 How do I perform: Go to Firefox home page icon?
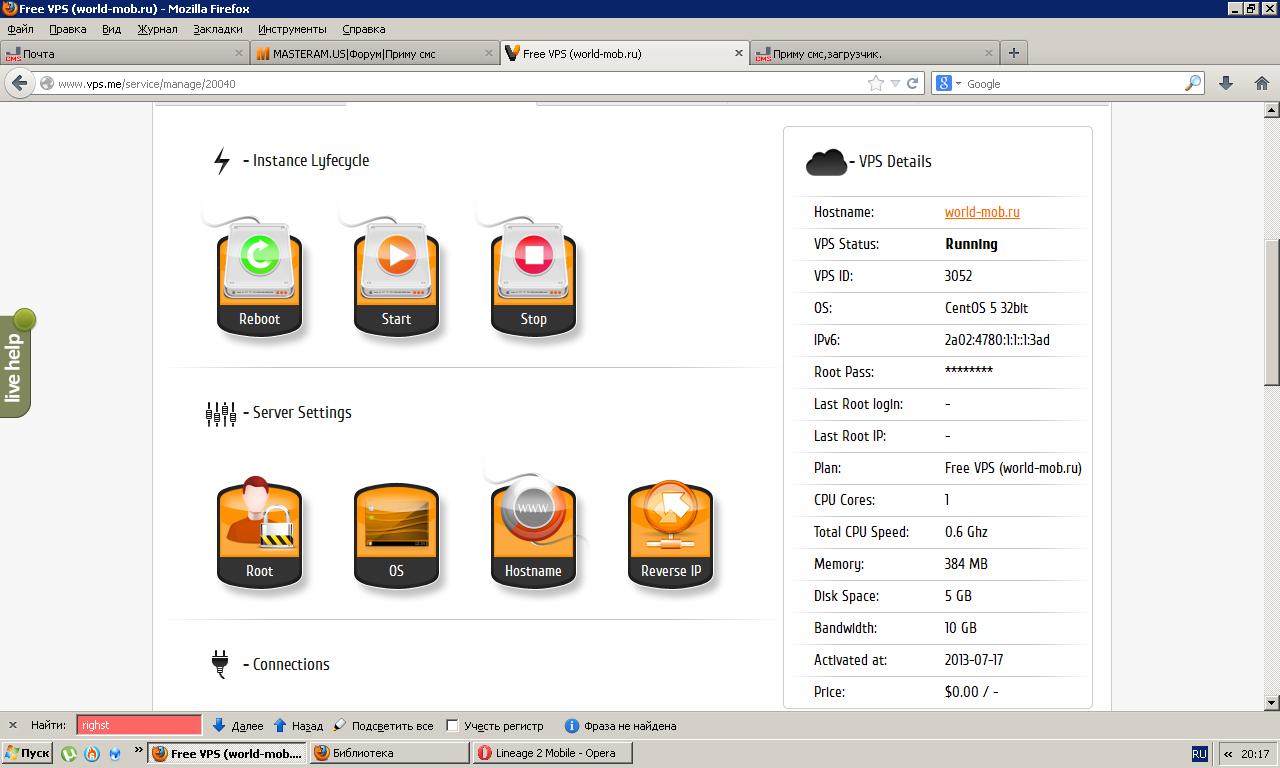click(x=1261, y=84)
